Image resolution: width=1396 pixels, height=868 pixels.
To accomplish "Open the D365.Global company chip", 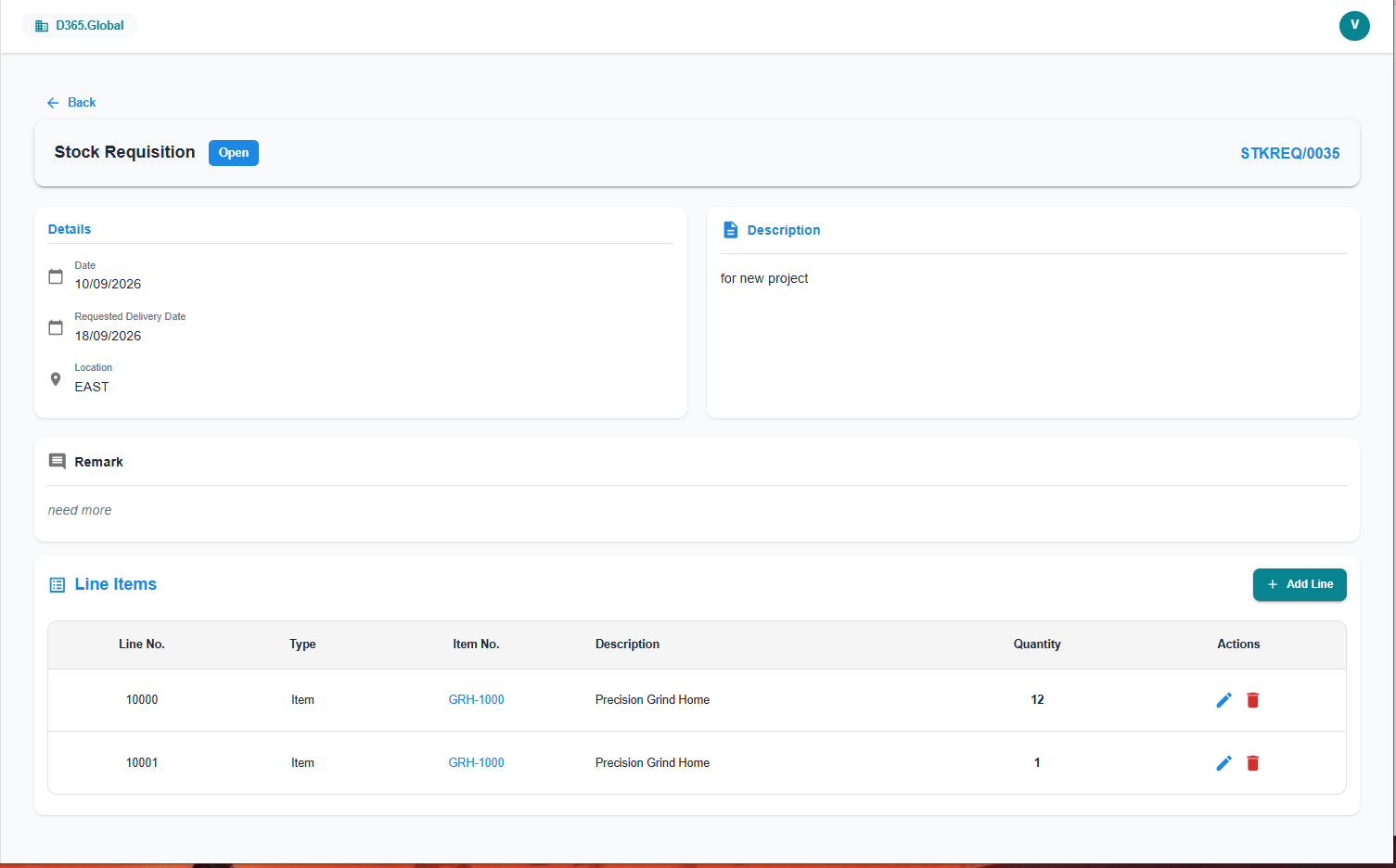I will coord(80,26).
